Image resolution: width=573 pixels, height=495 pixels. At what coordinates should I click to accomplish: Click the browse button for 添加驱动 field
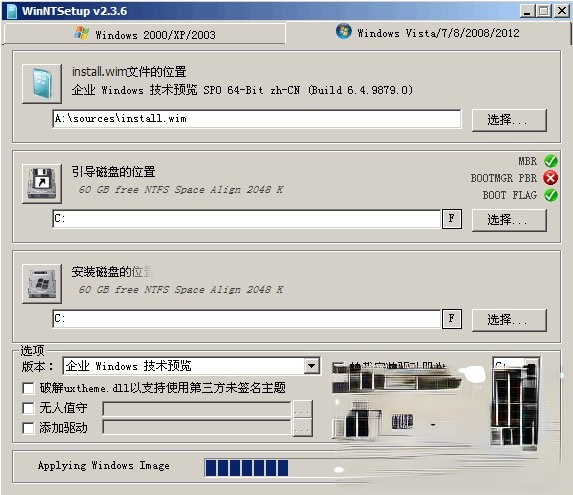click(x=303, y=427)
